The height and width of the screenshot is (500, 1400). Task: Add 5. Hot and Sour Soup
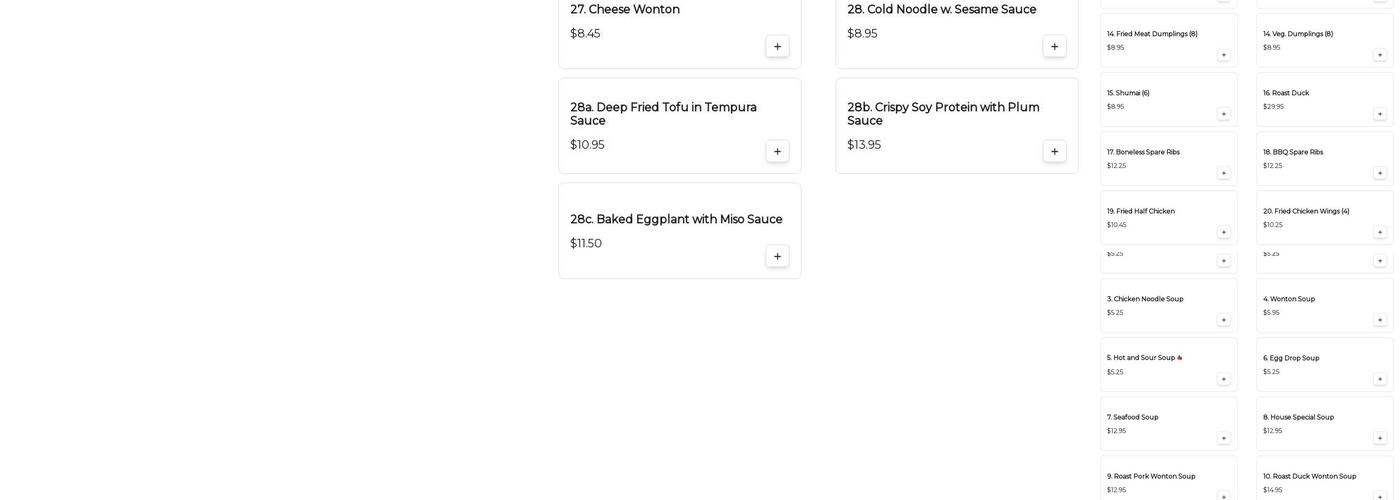tap(1223, 379)
